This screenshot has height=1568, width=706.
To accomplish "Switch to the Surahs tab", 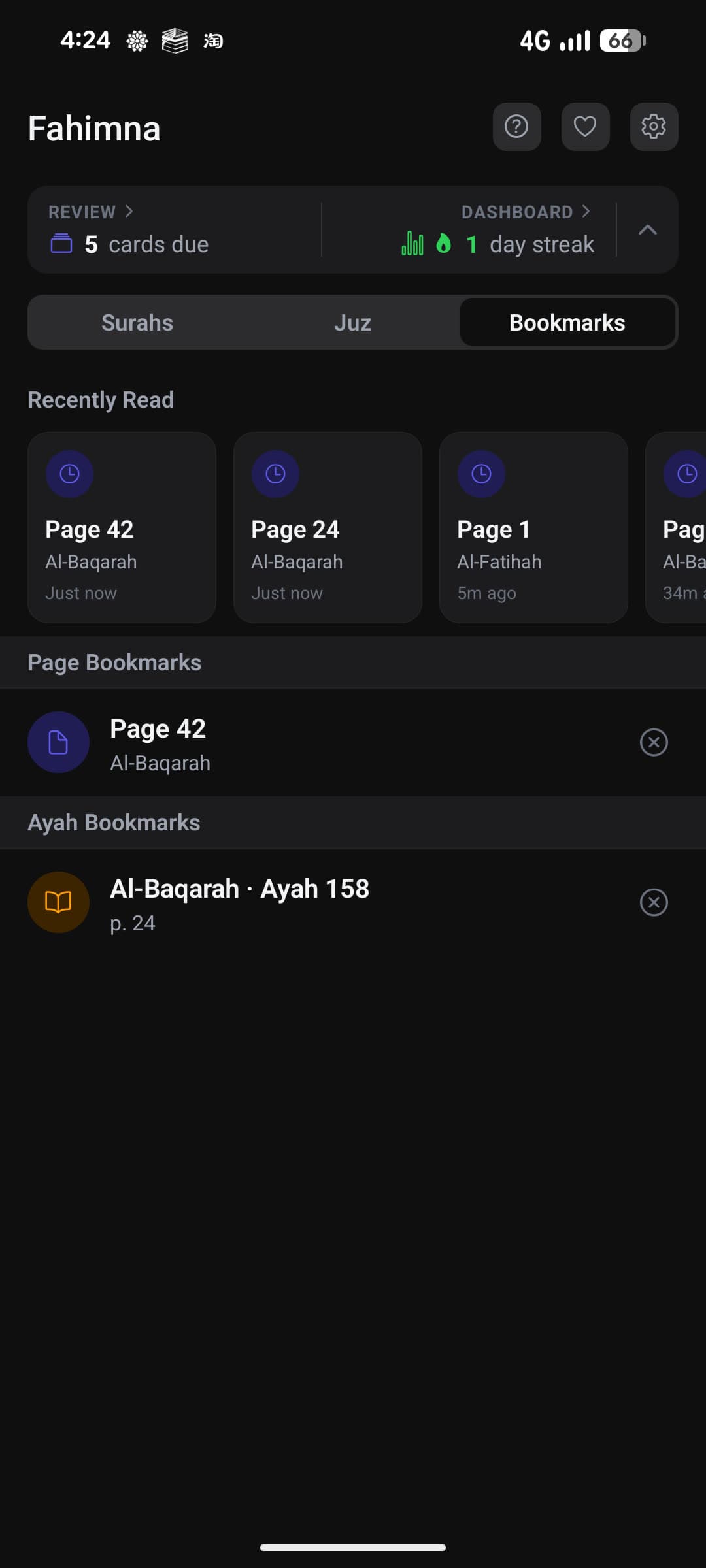I will 137,322.
